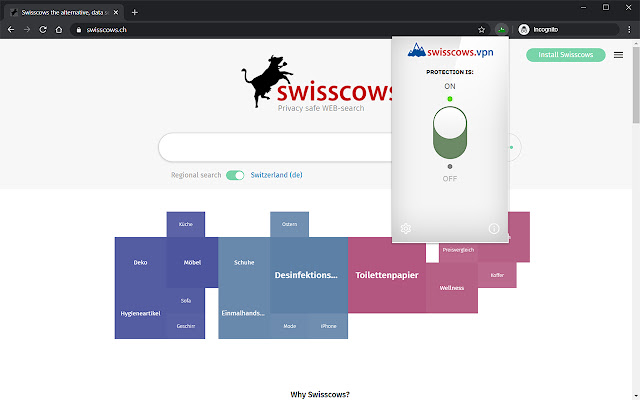
Task: Click the Koffer tile
Action: (497, 275)
